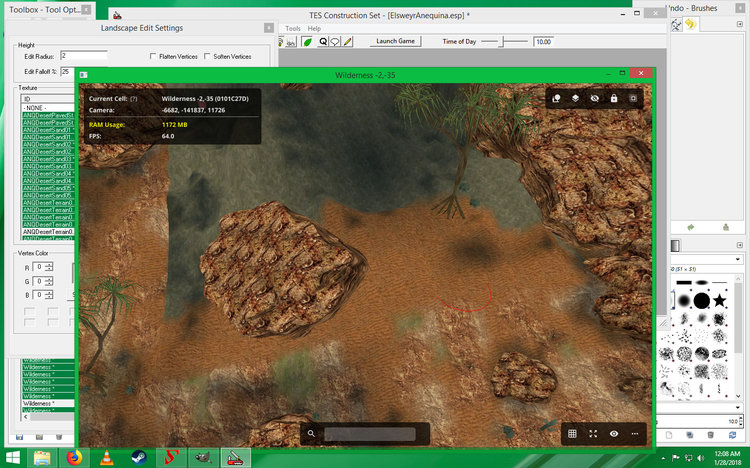Enable the Soften Vertices checkbox

[x=207, y=56]
